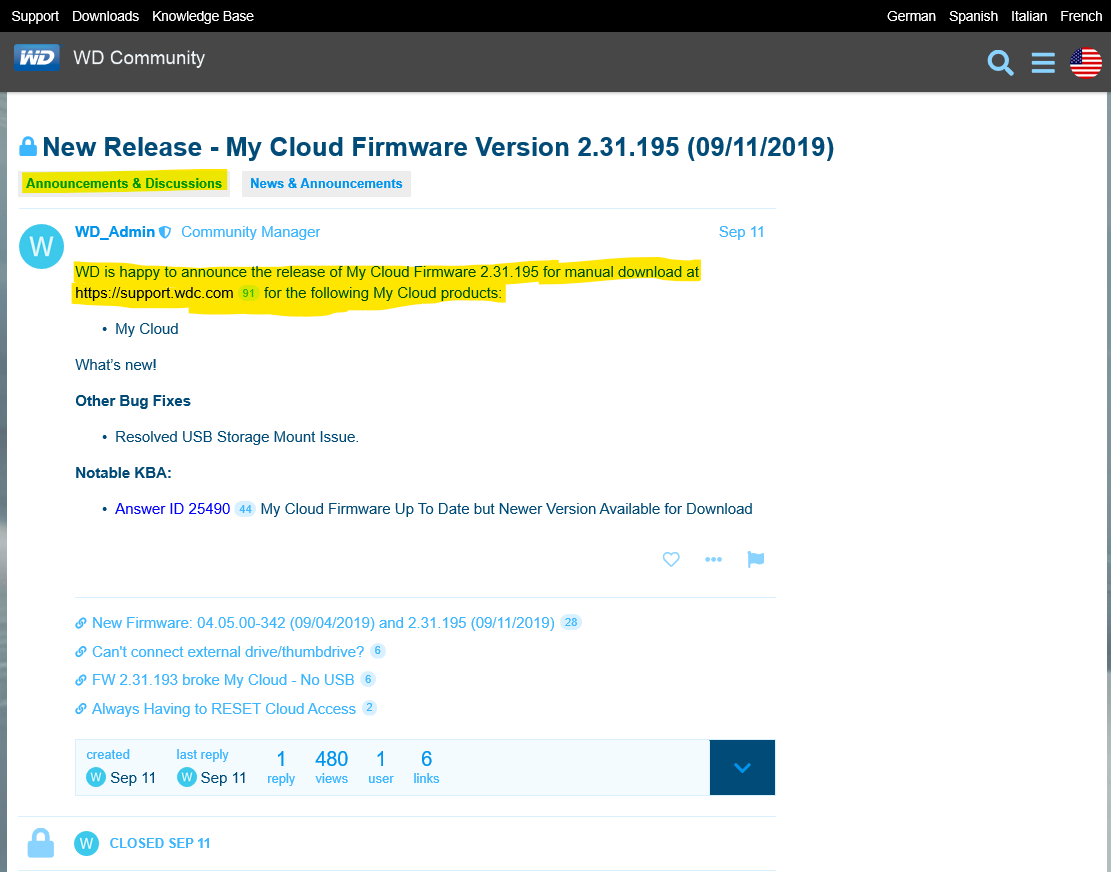The width and height of the screenshot is (1111, 872).
Task: Click the Sep 11 post date link
Action: pos(741,232)
